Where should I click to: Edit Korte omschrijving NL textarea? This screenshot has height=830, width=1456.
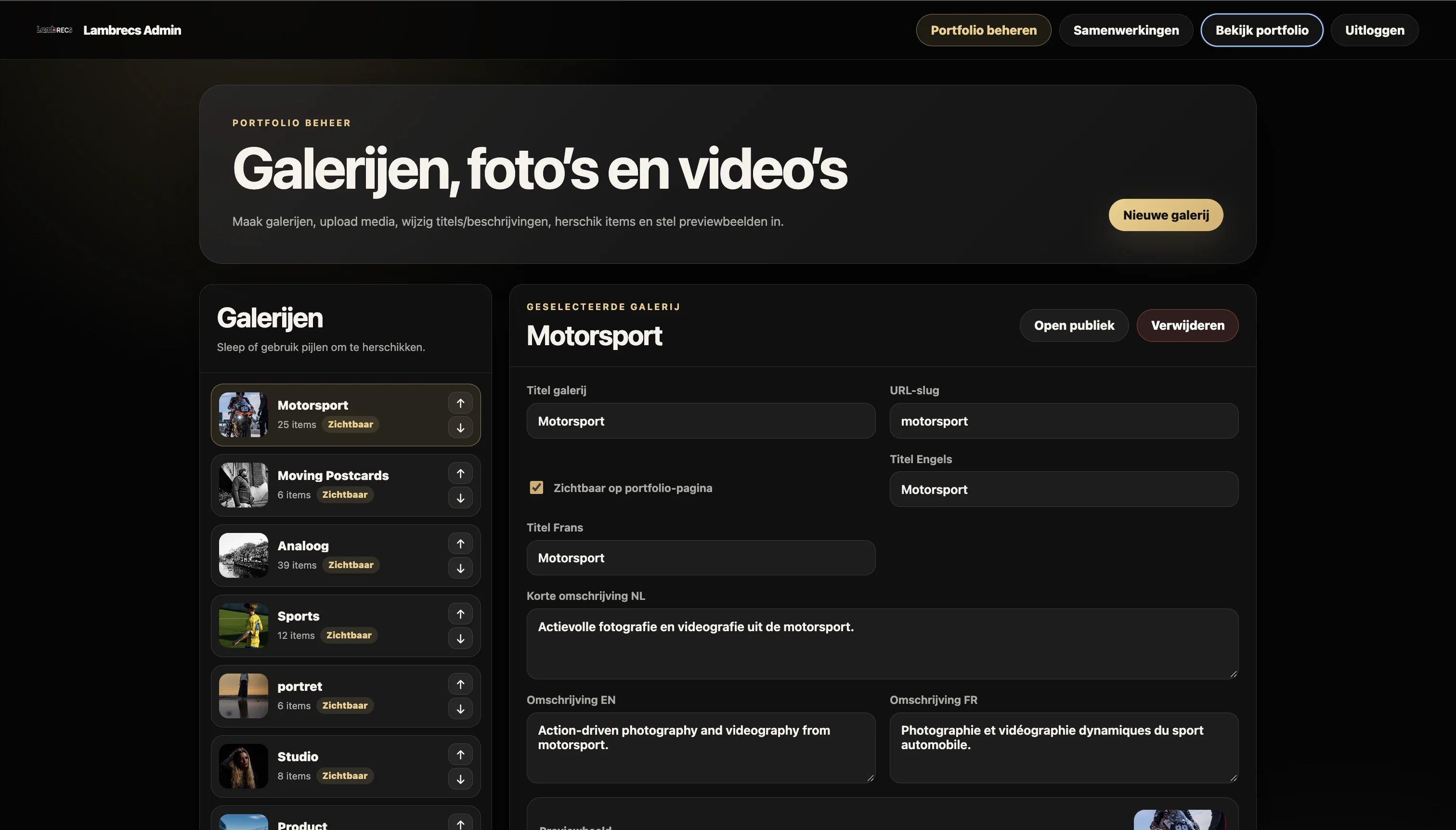883,644
